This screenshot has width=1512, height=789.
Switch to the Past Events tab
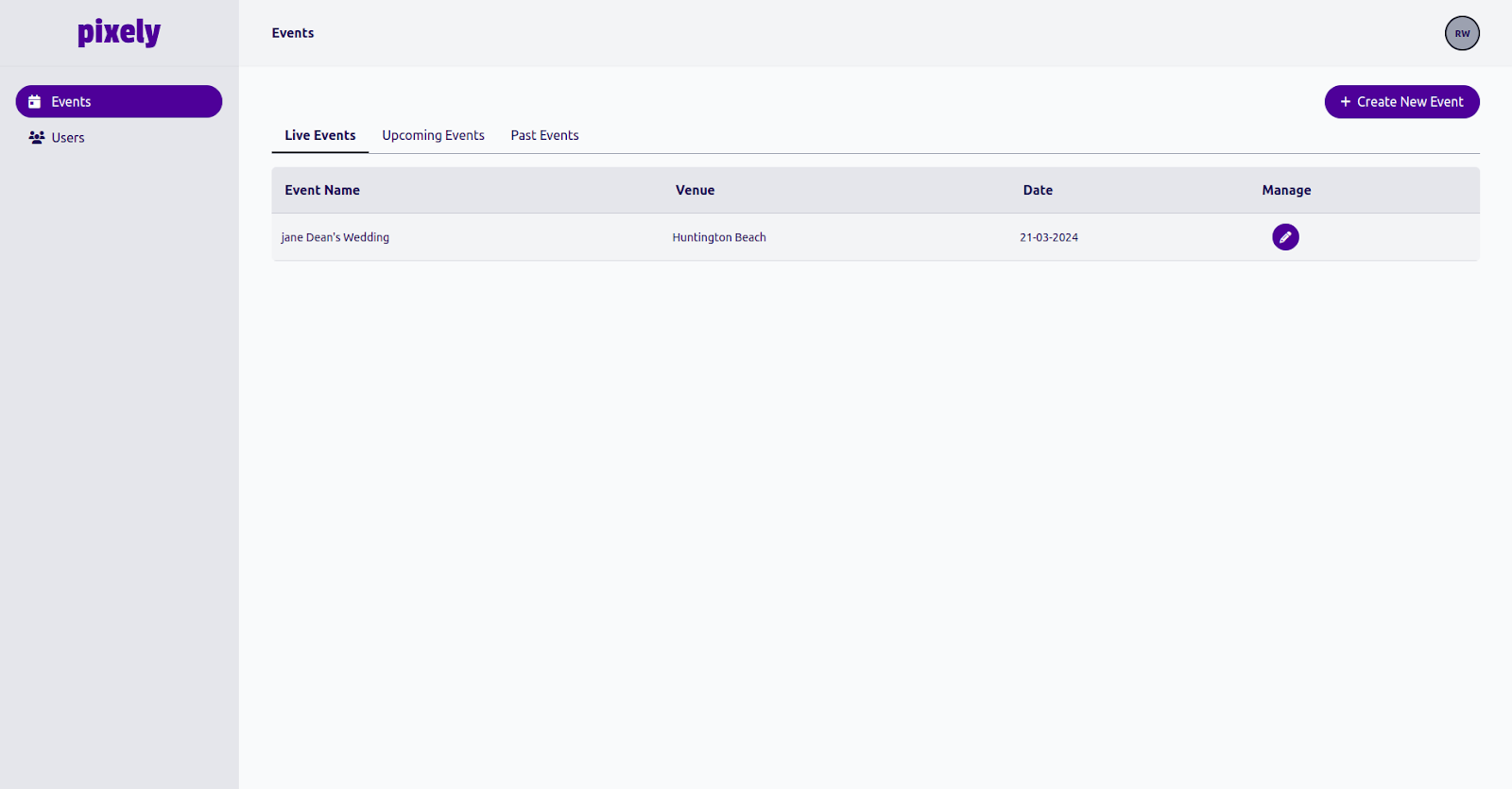point(544,135)
